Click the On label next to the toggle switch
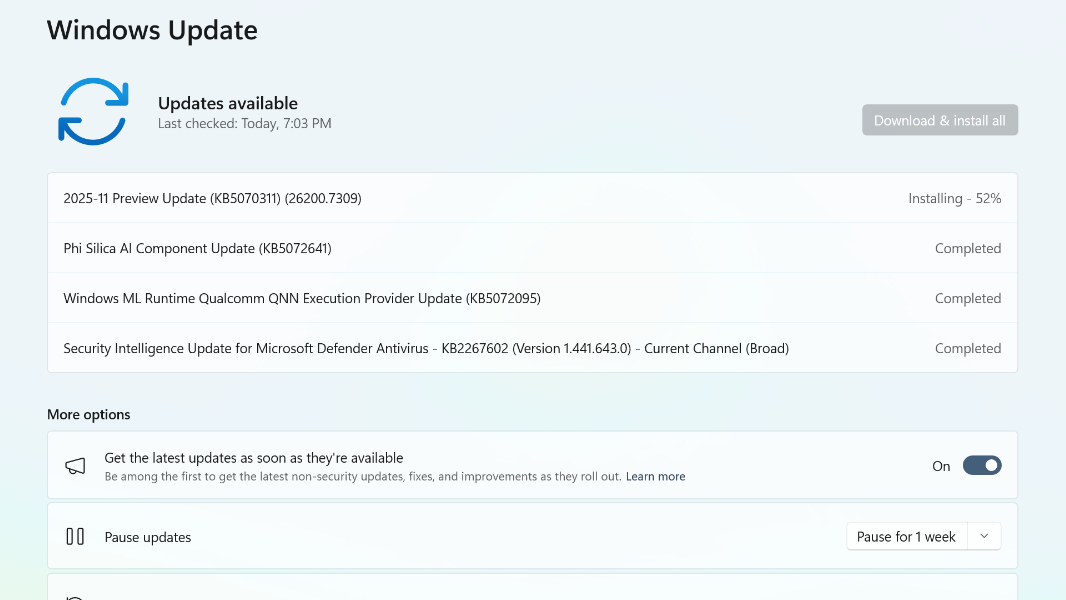The image size is (1066, 600). pos(941,466)
